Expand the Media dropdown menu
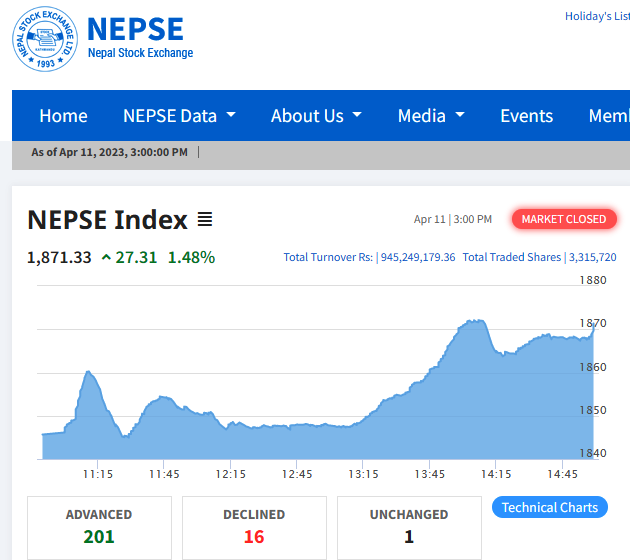 (431, 116)
